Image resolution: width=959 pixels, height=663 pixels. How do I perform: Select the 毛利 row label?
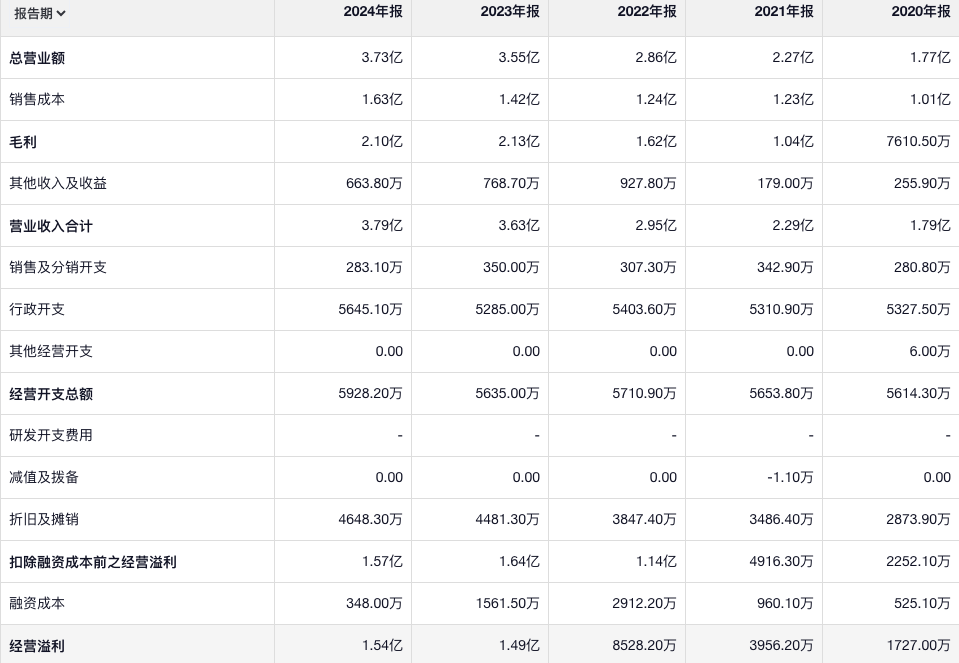coord(23,142)
